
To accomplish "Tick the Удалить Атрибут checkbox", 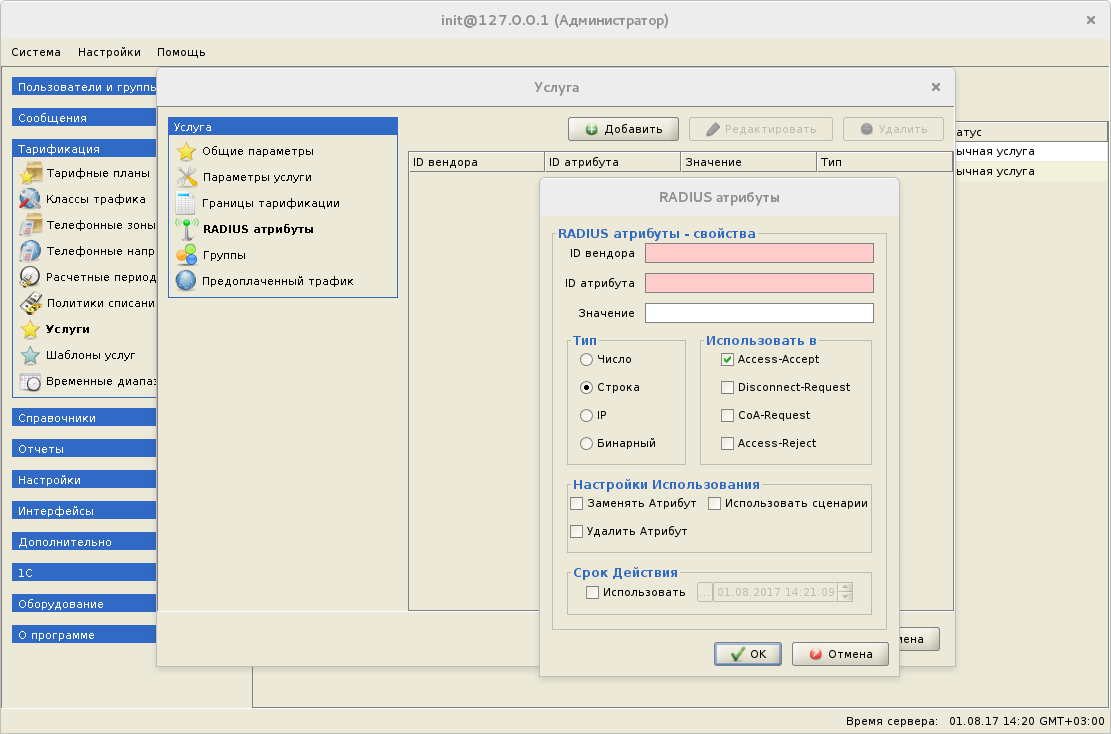I will point(576,531).
